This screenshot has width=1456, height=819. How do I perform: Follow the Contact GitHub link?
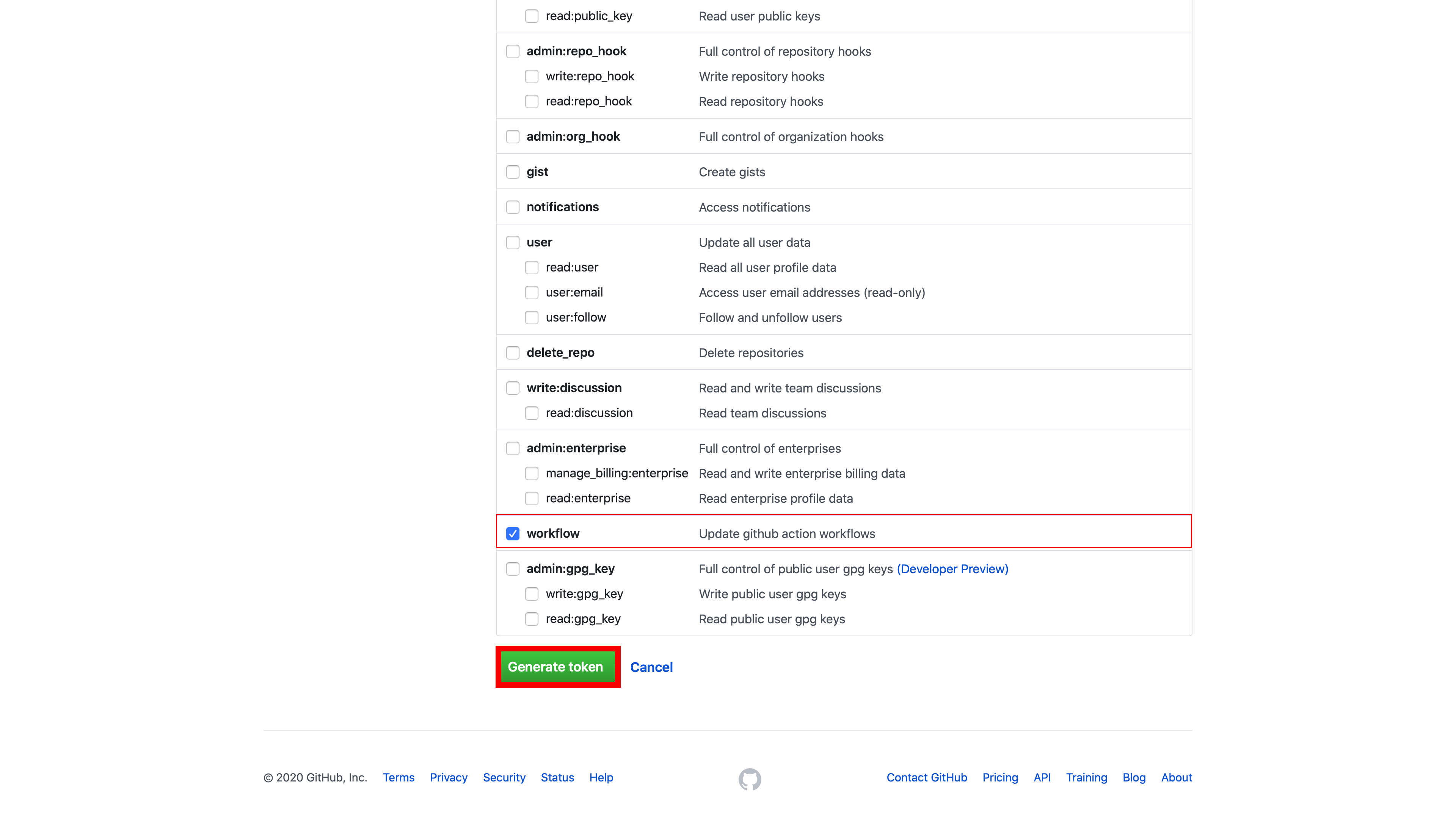click(926, 778)
